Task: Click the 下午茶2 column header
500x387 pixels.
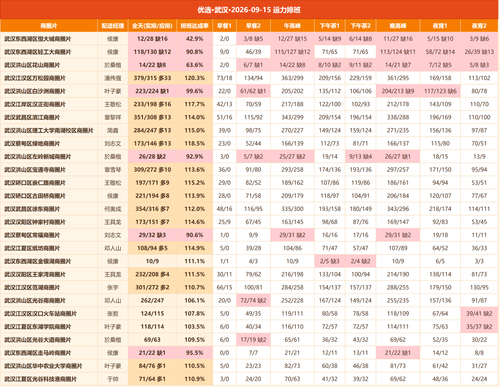Action: [361, 26]
